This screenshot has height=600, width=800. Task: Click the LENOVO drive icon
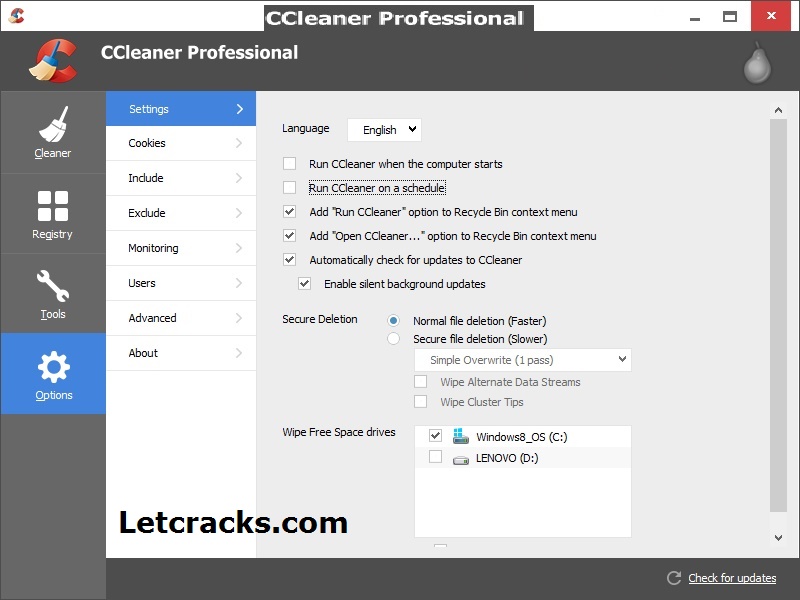tap(461, 460)
